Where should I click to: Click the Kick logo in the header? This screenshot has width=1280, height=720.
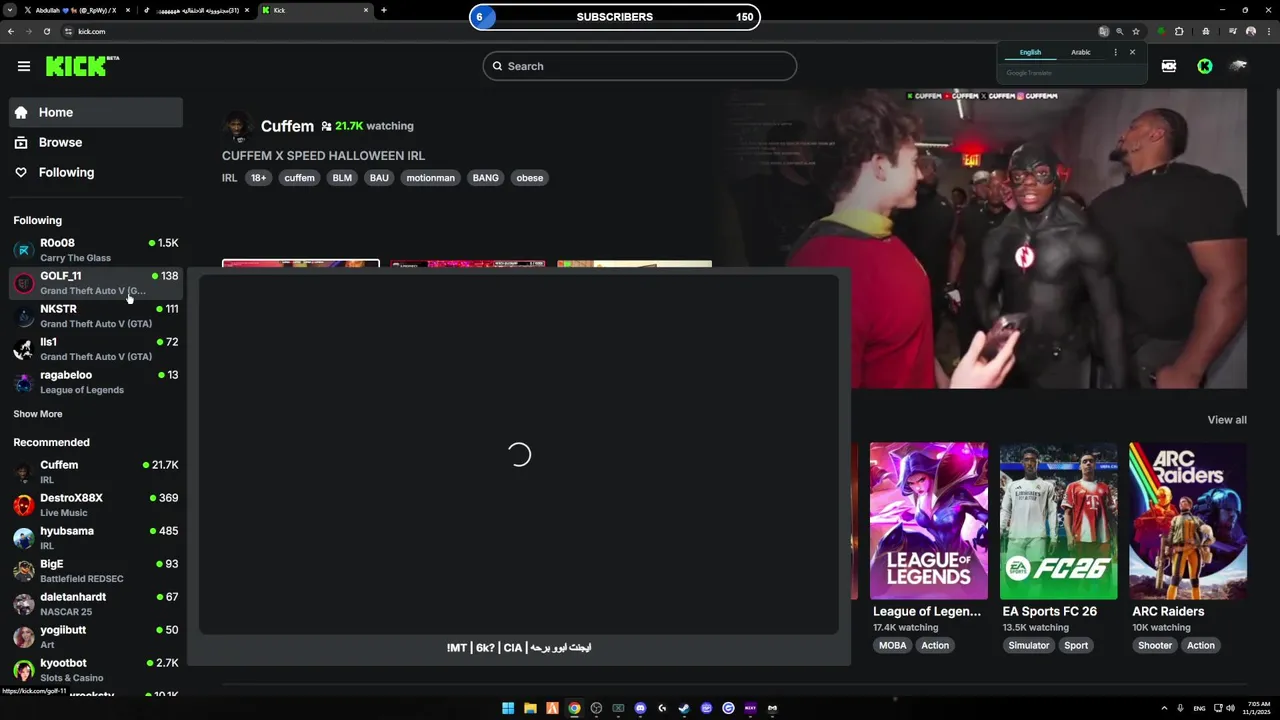click(82, 66)
